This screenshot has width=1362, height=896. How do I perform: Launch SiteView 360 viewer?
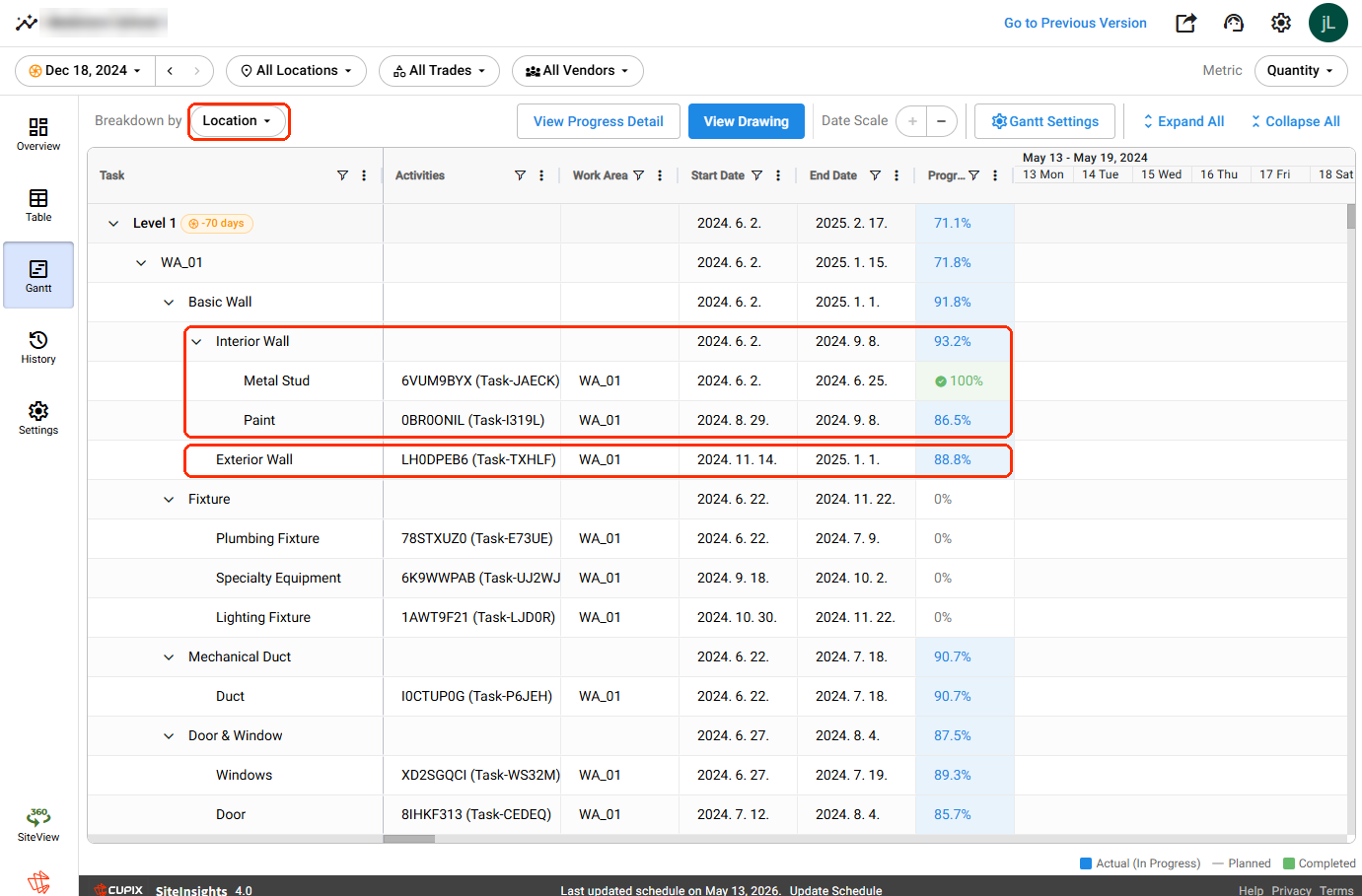(x=38, y=824)
